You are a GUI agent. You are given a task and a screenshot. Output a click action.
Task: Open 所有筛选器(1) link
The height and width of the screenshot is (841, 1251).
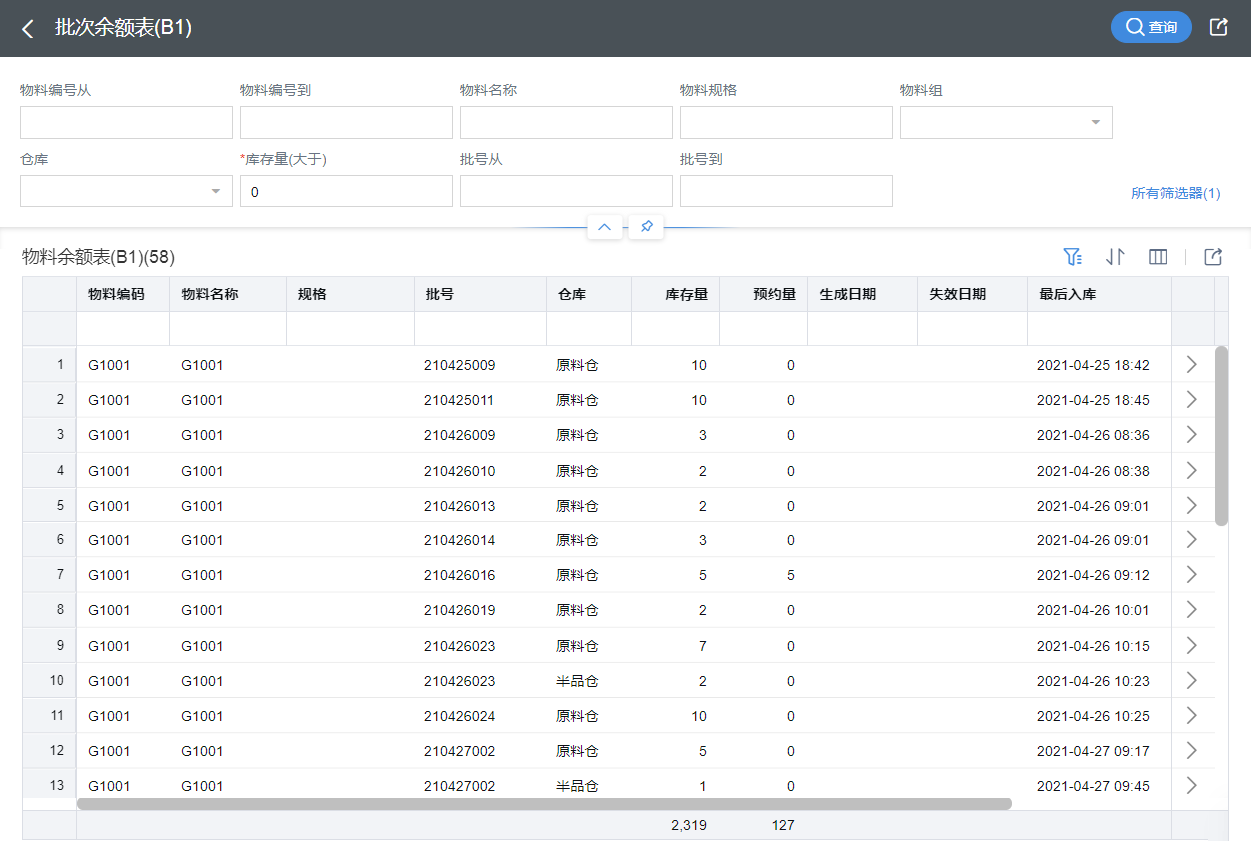[1175, 193]
